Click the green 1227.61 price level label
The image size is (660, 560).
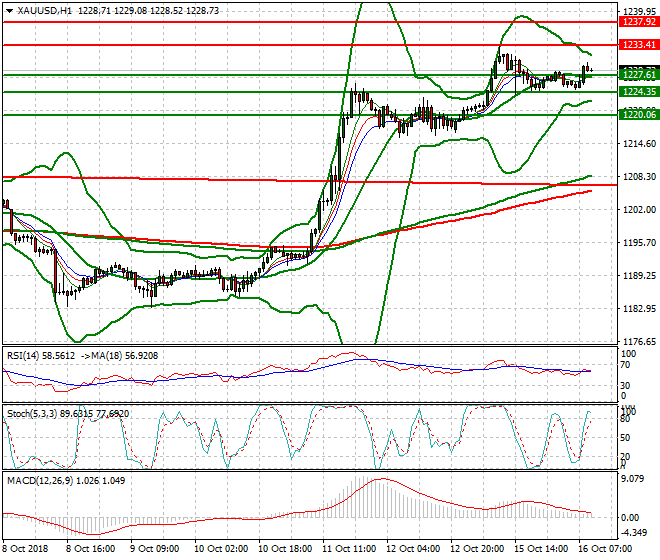click(x=639, y=75)
